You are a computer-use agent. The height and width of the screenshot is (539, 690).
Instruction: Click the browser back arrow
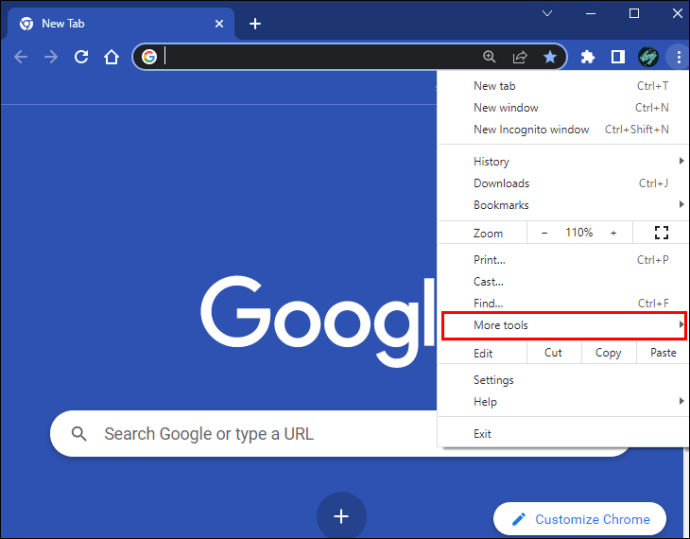click(21, 57)
